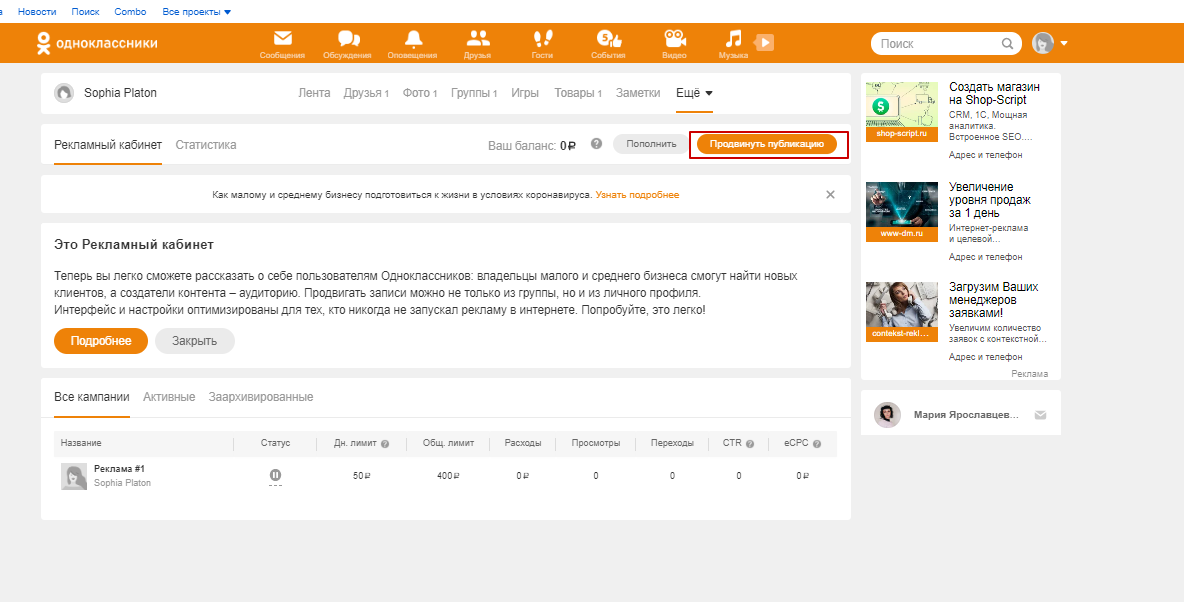Image resolution: width=1184 pixels, height=602 pixels.
Task: Toggle pause status of Реклама #1 campaign
Action: coord(275,475)
